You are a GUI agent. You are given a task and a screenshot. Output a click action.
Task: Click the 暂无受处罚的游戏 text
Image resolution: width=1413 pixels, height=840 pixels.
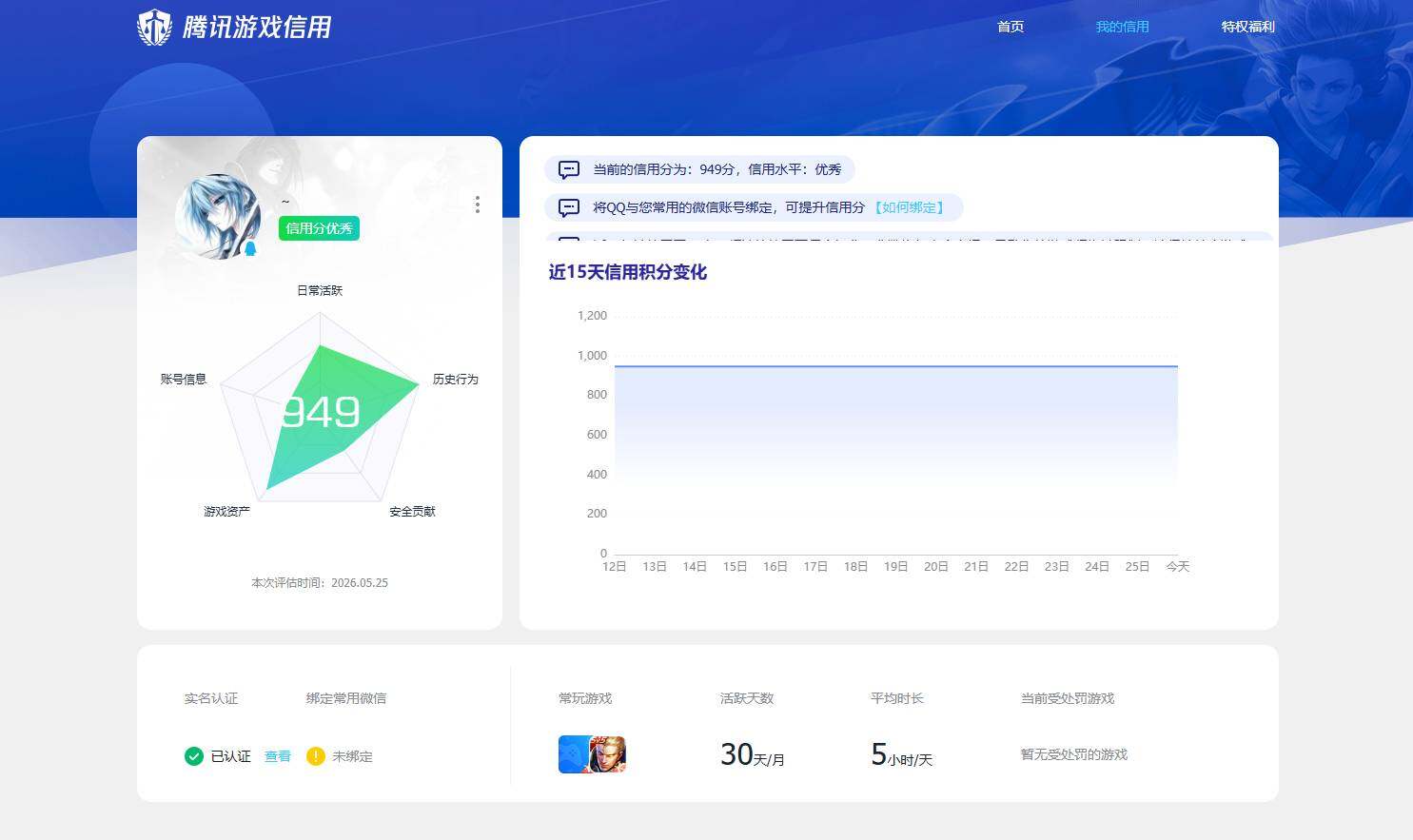point(1074,754)
